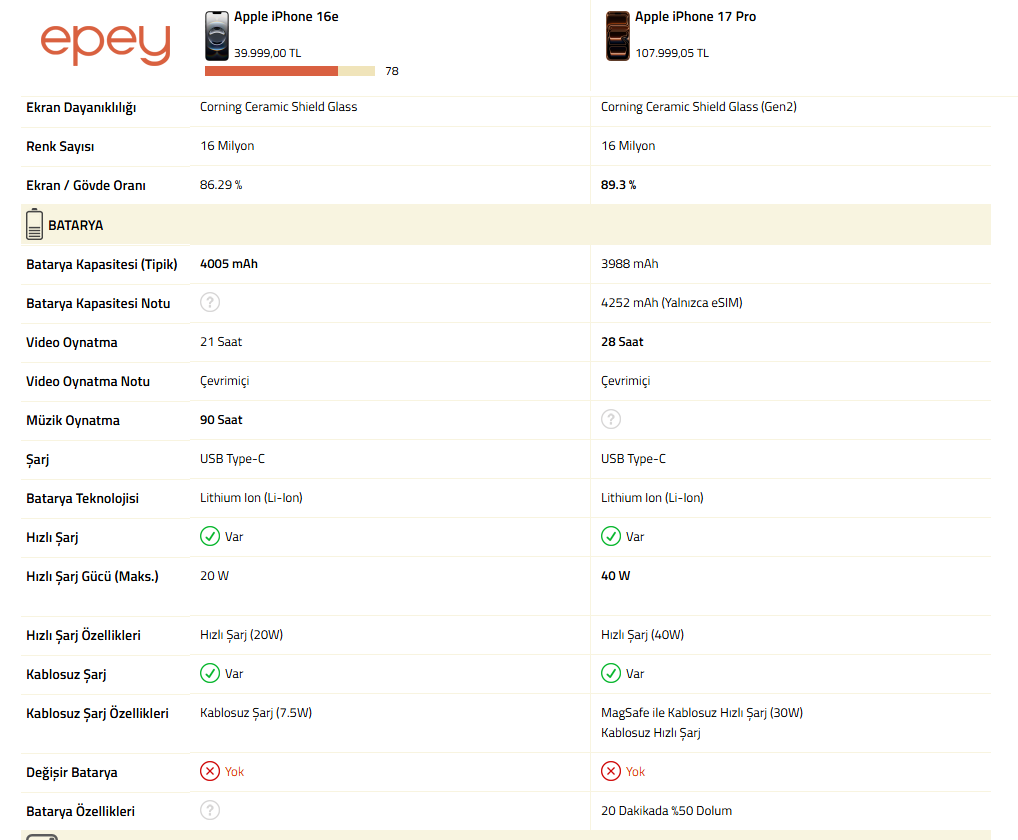Screen dimensions: 1018x840
Task: Select the Video Oynatma Notu label
Action: click(x=88, y=381)
